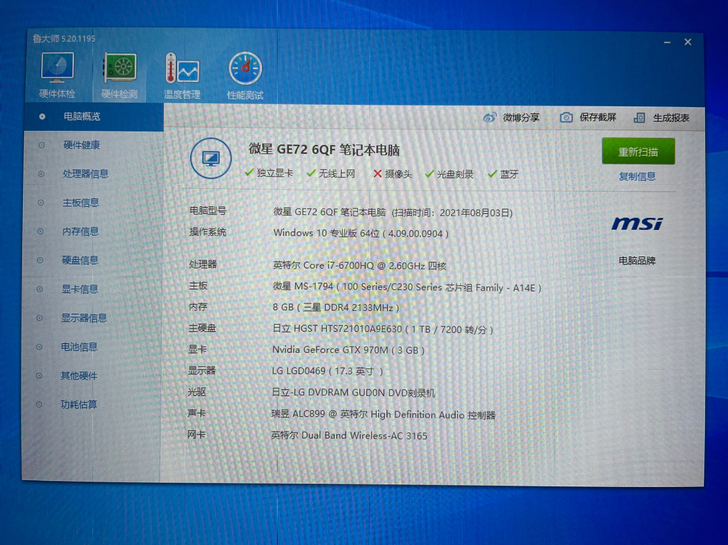Viewport: 728px width, 545px height.
Task: Click the red X beside 摄像头
Action: pos(377,174)
